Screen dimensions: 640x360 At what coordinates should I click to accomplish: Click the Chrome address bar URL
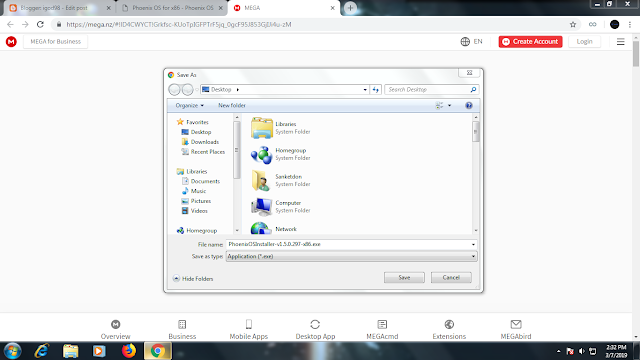point(179,24)
